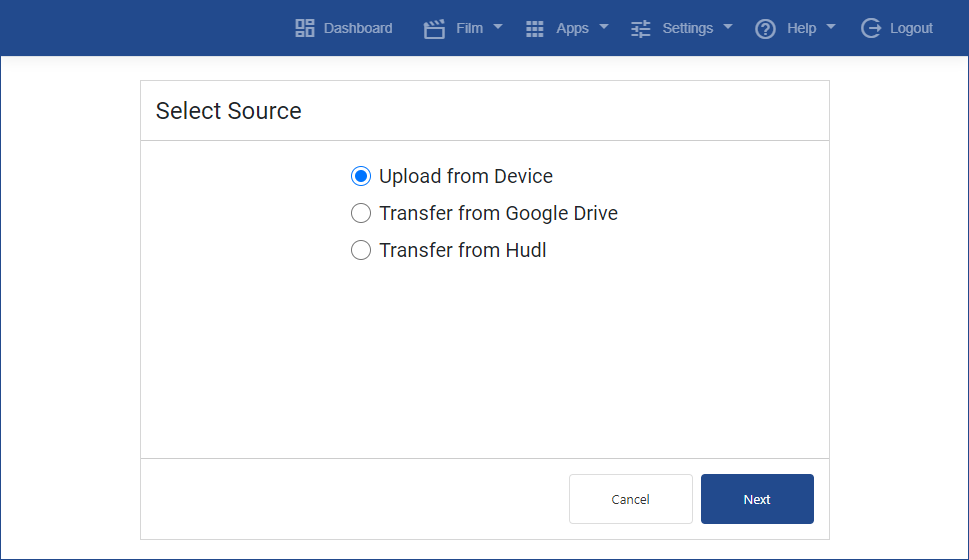Open the Settings menu label
The width and height of the screenshot is (969, 560).
pos(687,28)
